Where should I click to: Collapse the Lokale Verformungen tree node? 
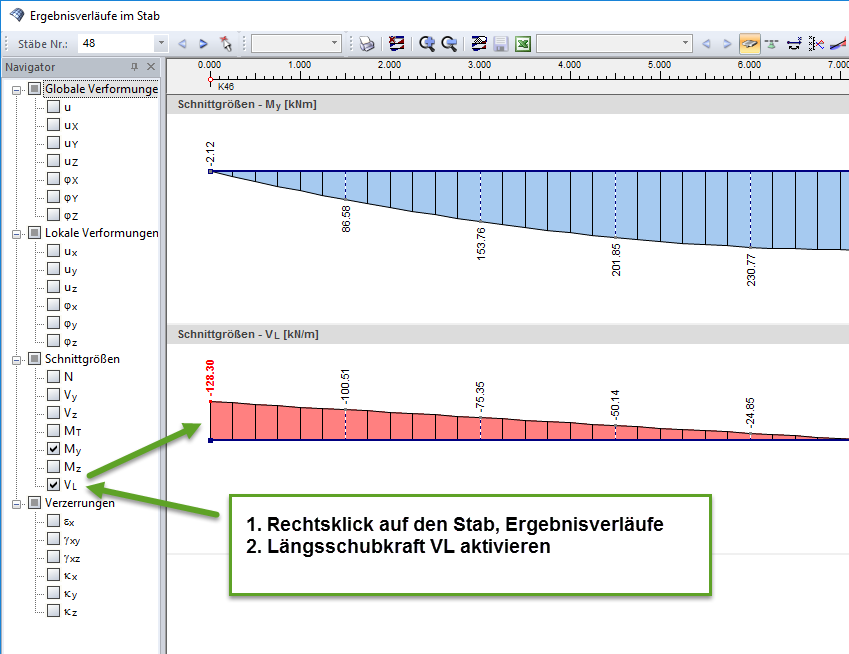tap(17, 234)
